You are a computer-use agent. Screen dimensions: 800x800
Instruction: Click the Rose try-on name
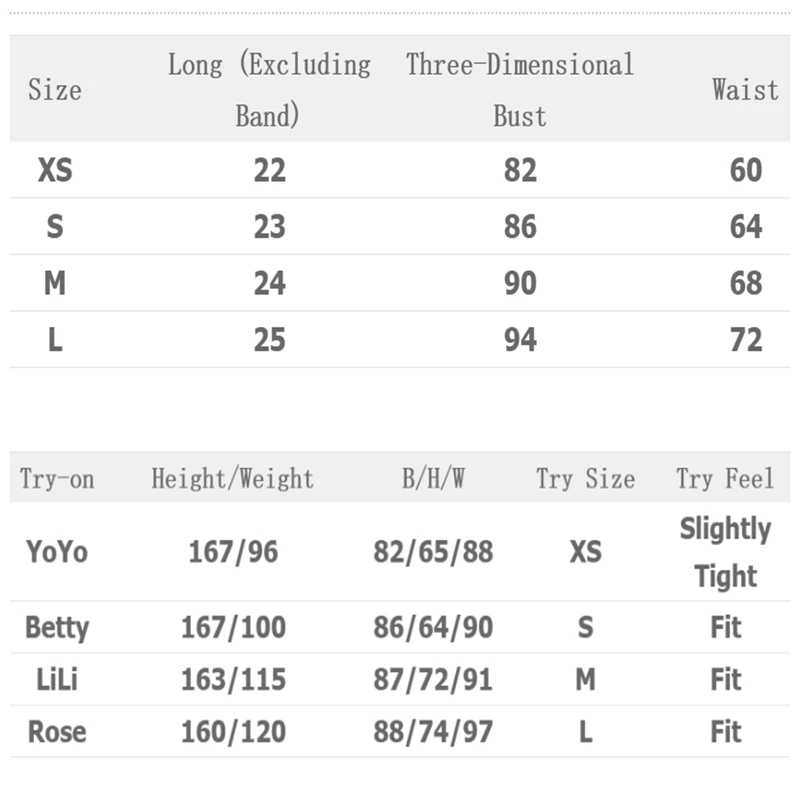click(x=57, y=732)
